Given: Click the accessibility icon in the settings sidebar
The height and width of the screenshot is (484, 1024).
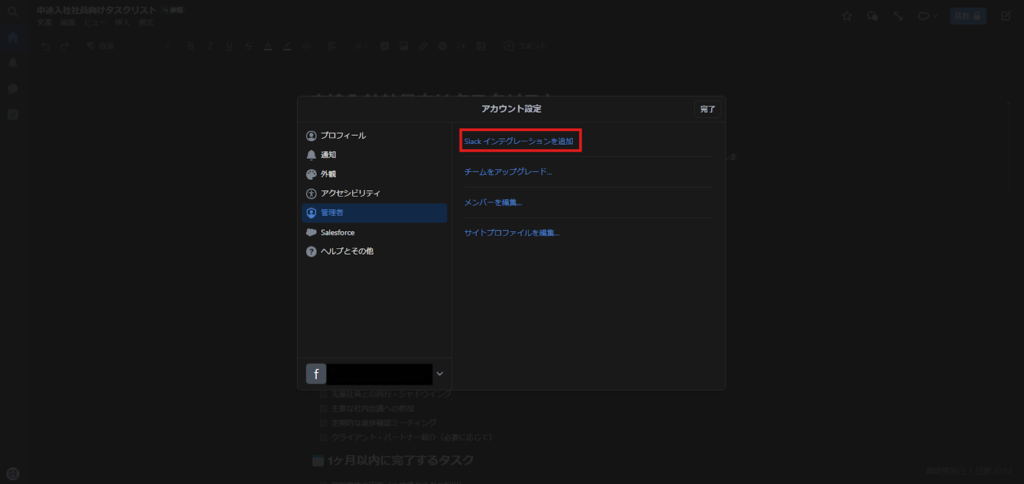Looking at the screenshot, I should (x=311, y=193).
